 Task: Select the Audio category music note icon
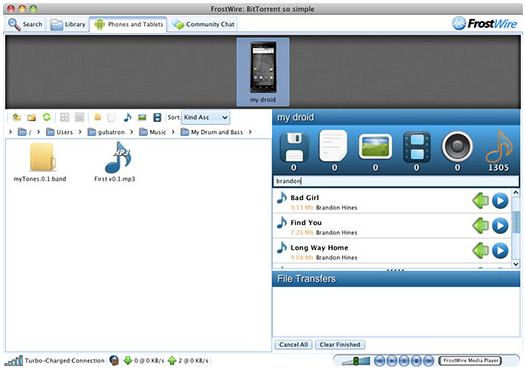tap(499, 147)
